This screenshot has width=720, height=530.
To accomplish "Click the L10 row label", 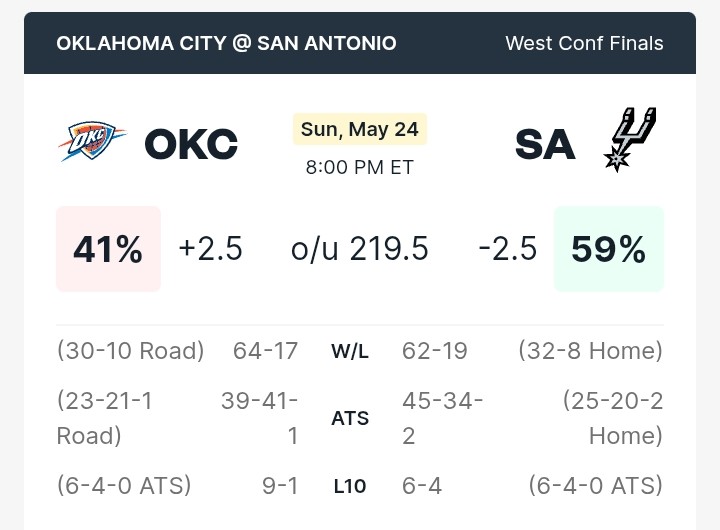I will point(350,486).
